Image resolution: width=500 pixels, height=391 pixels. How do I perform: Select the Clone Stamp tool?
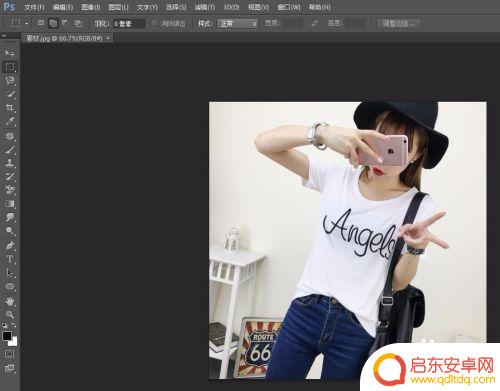[x=10, y=163]
